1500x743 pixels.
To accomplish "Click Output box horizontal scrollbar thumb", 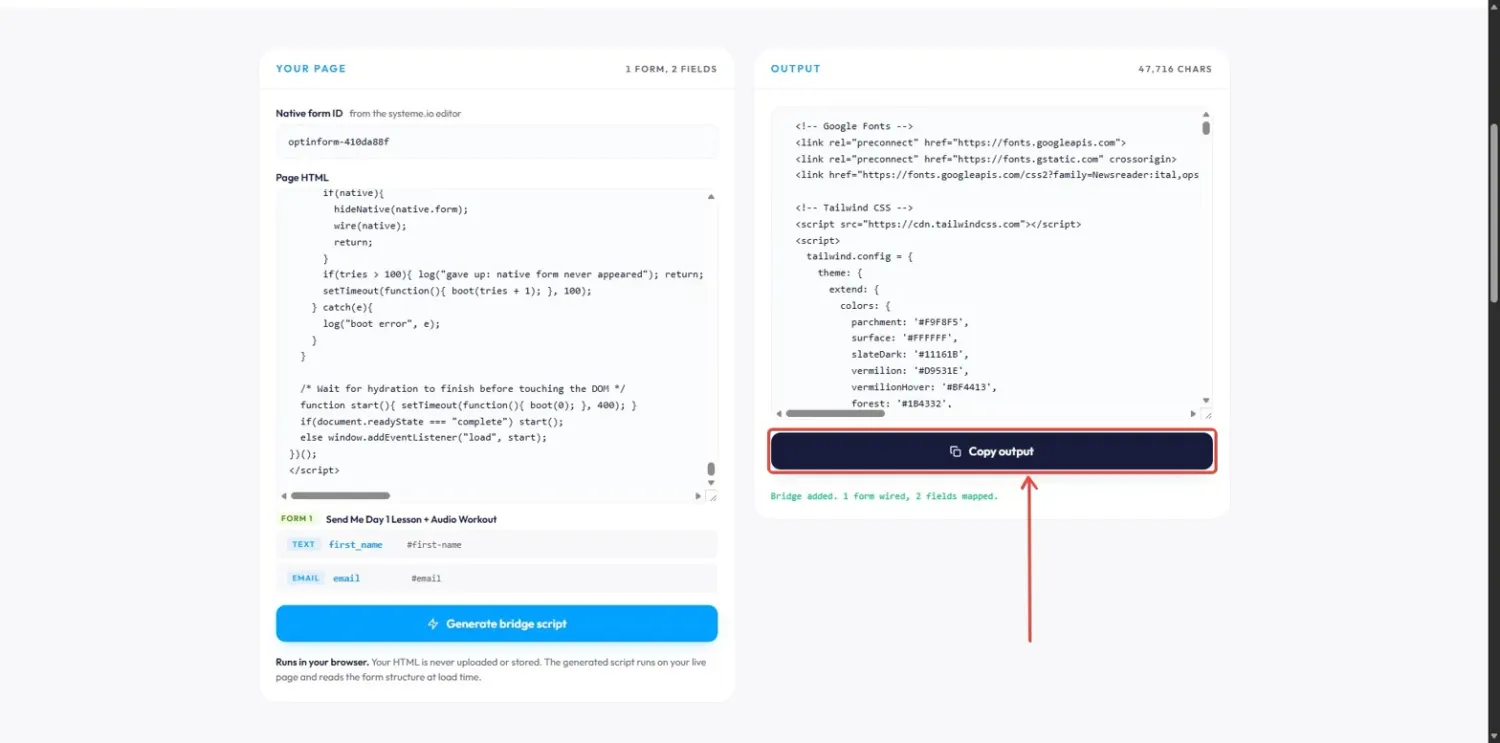I will click(x=835, y=413).
